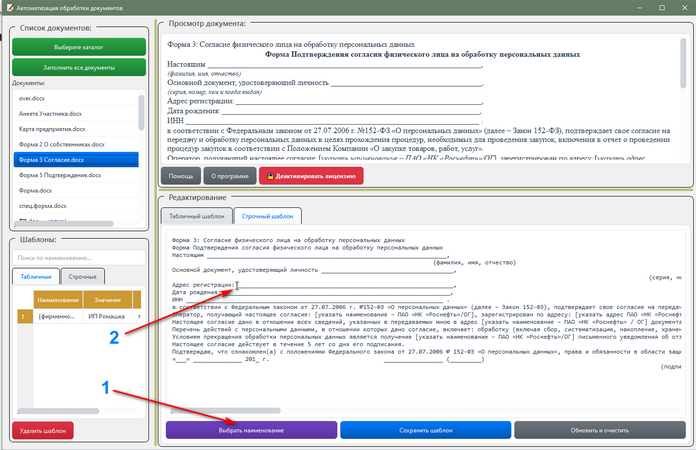The image size is (696, 450).
Task: Click documents list vertical scrollbar
Action: tap(142, 112)
